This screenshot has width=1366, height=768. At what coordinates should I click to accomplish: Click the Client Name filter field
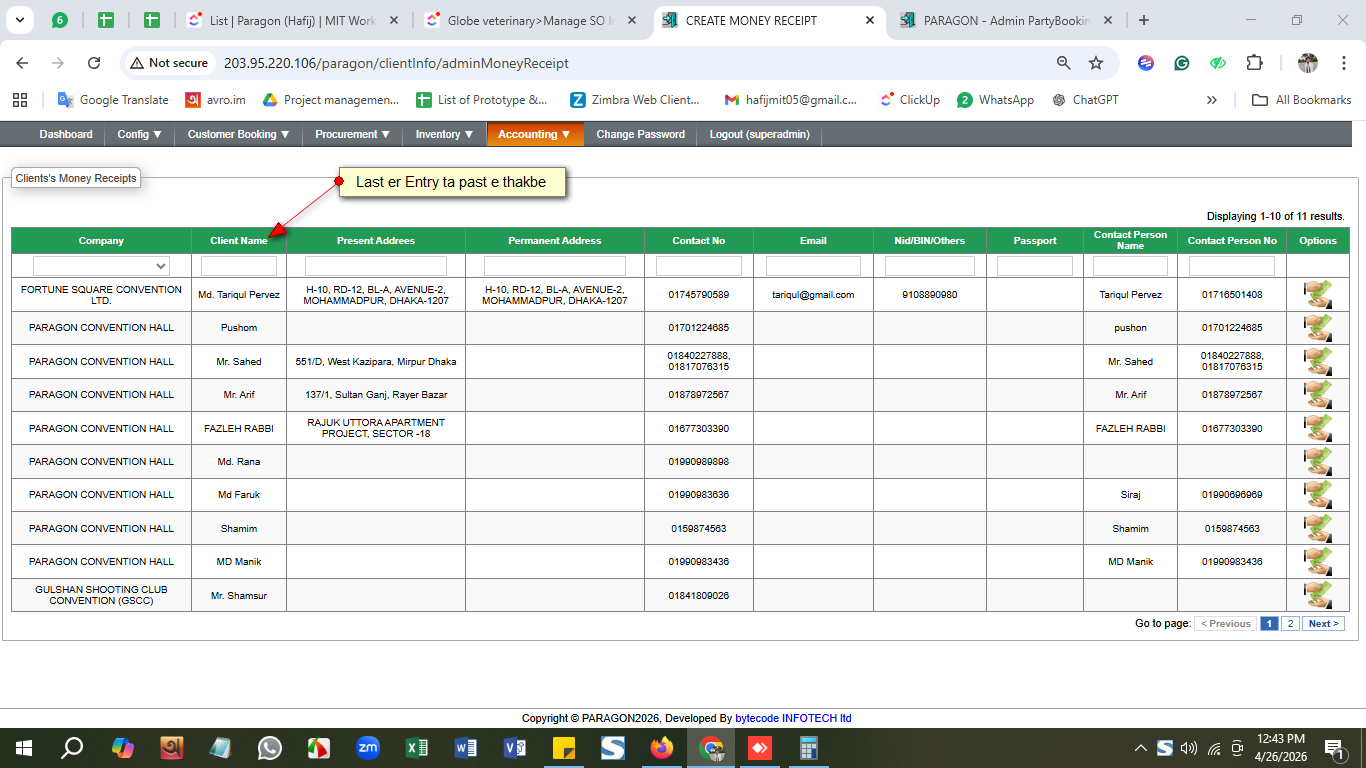click(x=239, y=266)
